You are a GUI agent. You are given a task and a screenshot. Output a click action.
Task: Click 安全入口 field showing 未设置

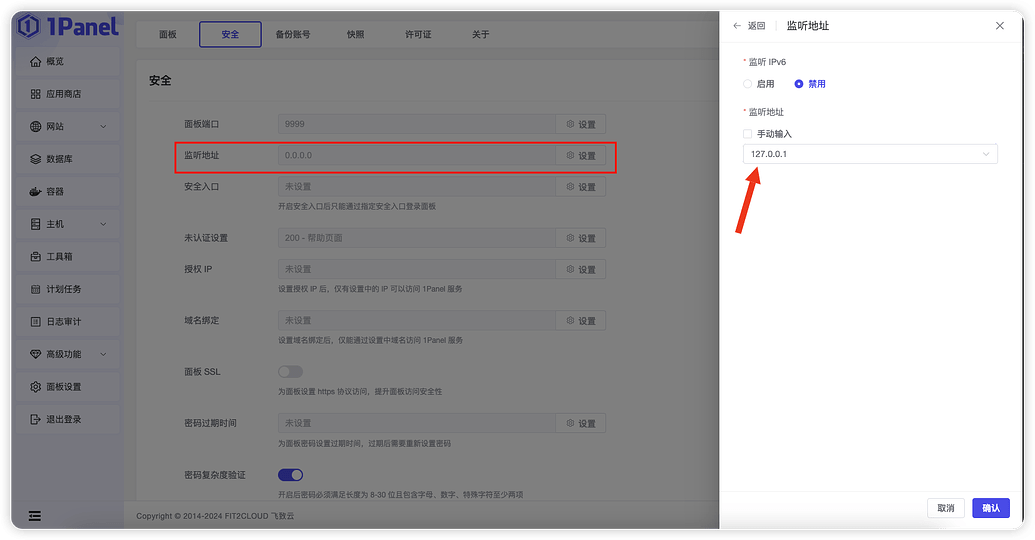tap(417, 187)
